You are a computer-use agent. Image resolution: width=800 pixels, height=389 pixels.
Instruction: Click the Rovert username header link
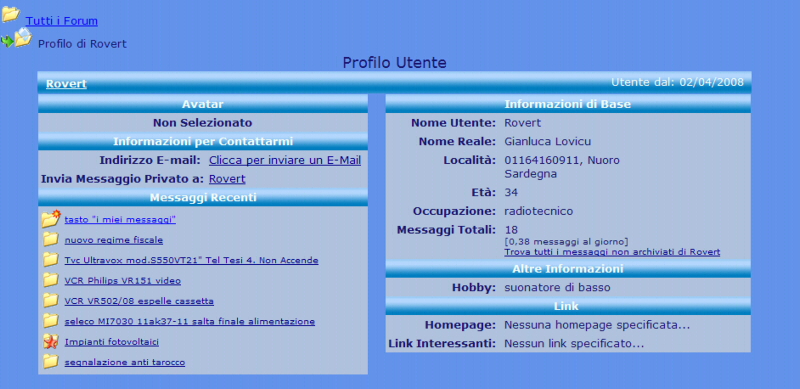point(66,84)
